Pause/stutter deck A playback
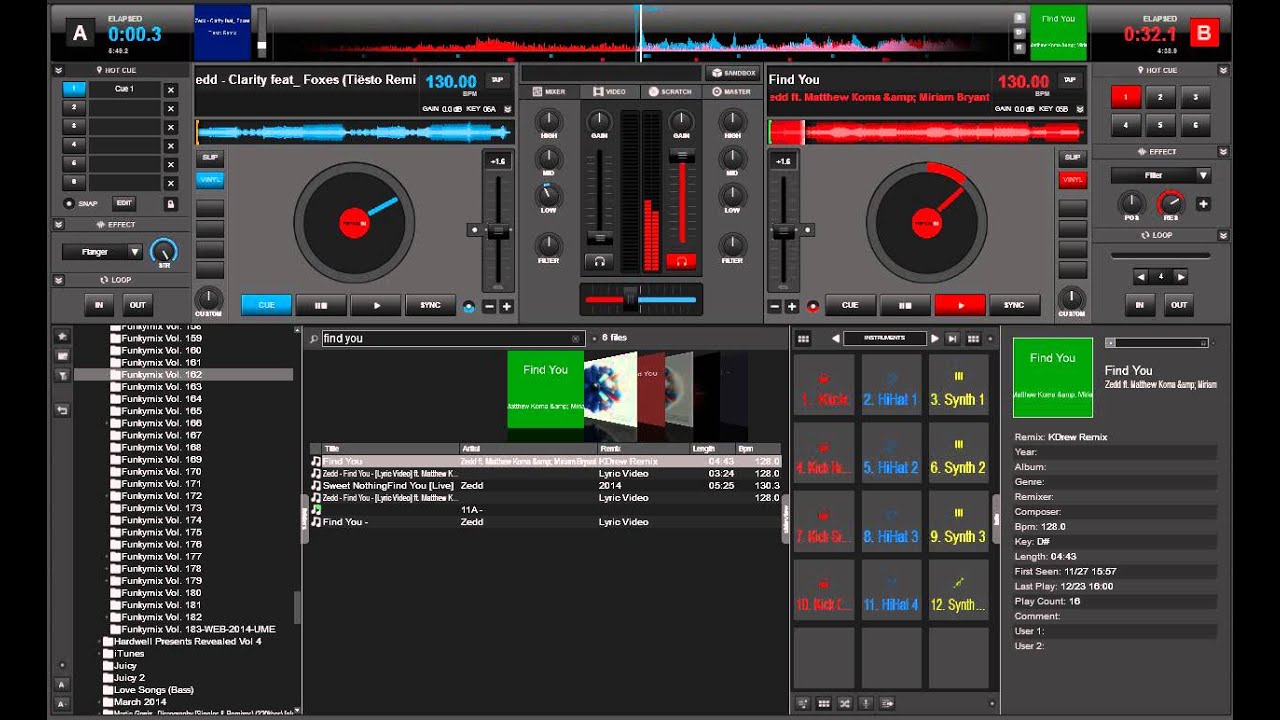Image resolution: width=1280 pixels, height=720 pixels. (321, 305)
